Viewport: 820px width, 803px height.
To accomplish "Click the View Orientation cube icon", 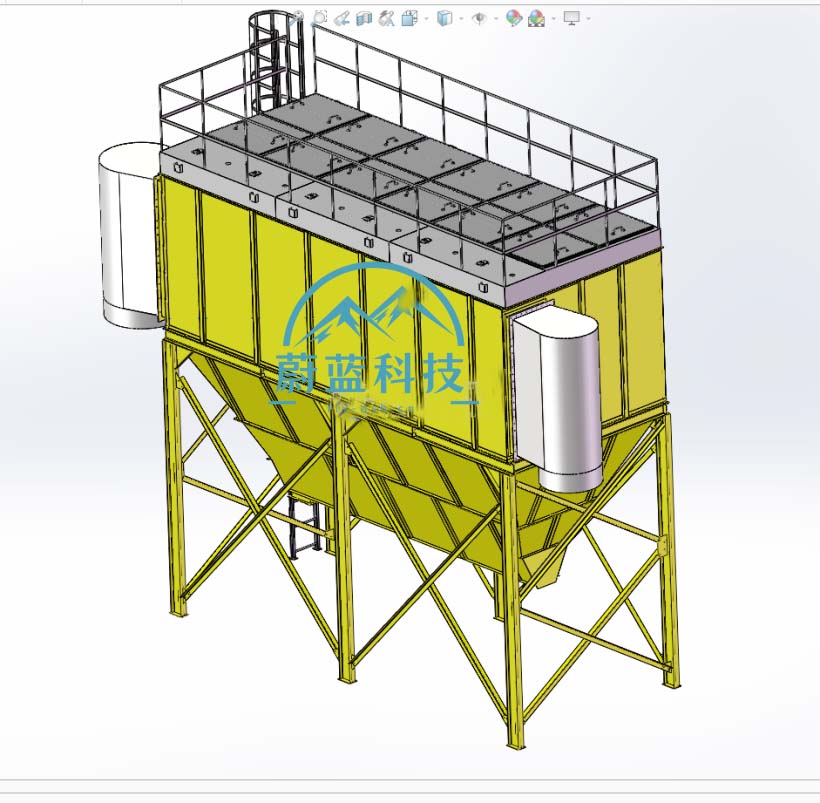I will pyautogui.click(x=410, y=18).
